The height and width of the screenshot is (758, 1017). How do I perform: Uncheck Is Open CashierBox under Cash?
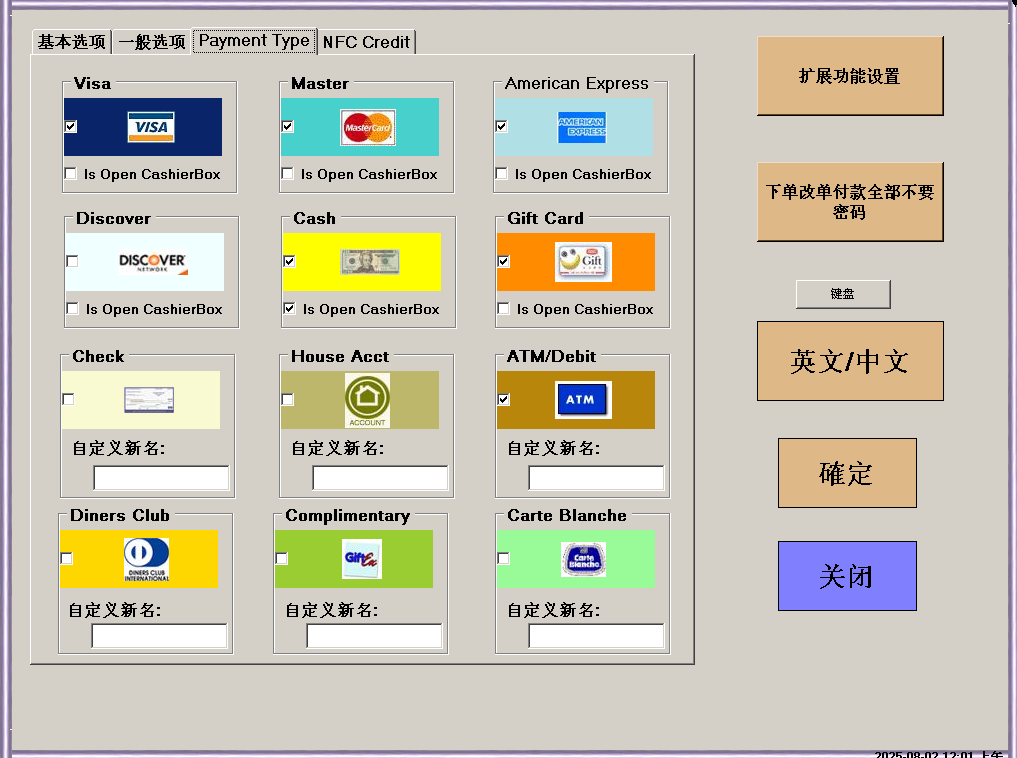pyautogui.click(x=289, y=309)
